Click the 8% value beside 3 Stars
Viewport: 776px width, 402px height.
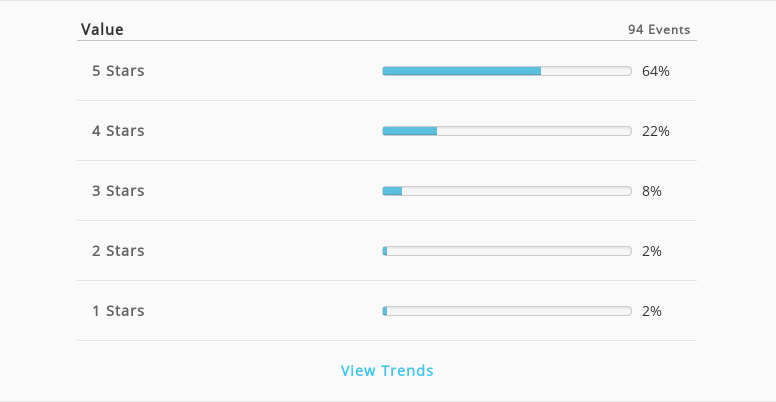pos(652,191)
